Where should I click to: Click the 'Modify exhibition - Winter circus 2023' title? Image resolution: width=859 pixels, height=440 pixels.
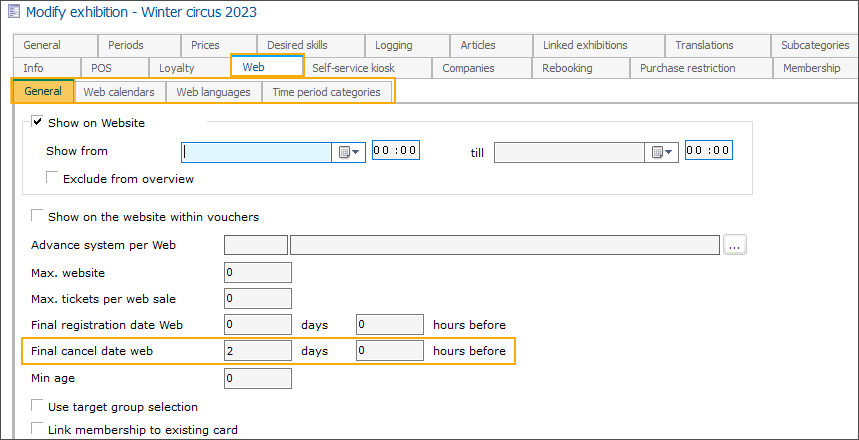[x=141, y=12]
